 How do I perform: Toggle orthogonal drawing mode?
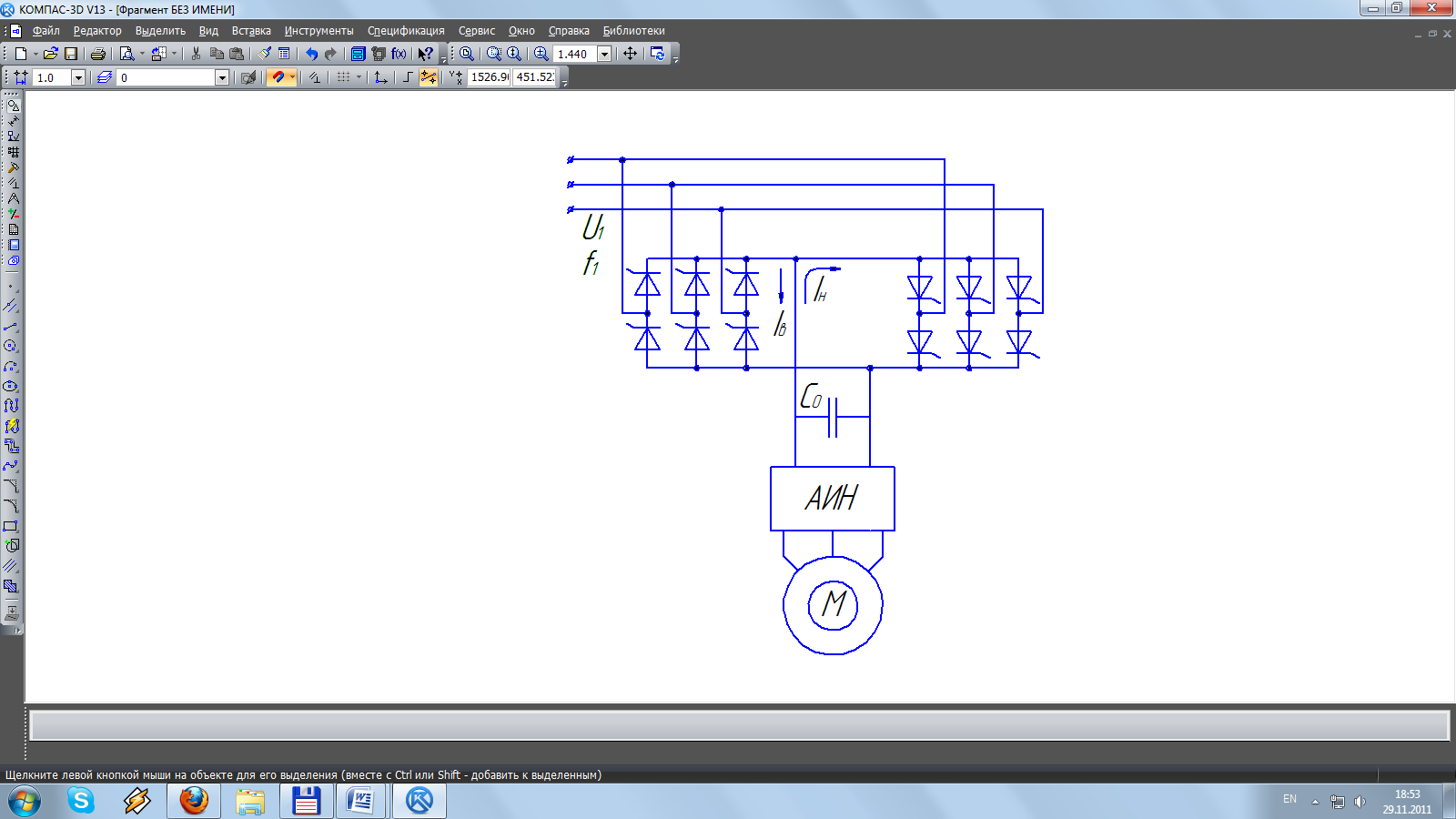[x=408, y=77]
